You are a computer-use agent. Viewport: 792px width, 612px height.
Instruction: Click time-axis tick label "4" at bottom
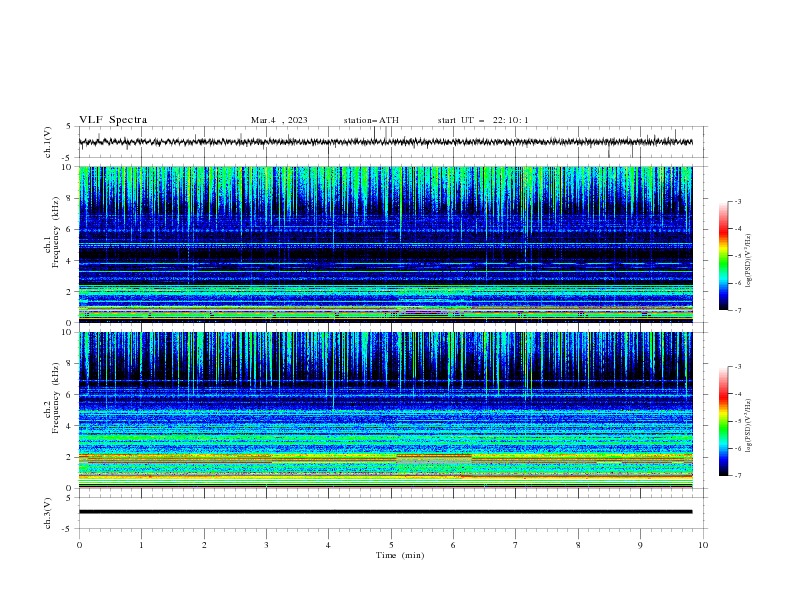tap(328, 545)
